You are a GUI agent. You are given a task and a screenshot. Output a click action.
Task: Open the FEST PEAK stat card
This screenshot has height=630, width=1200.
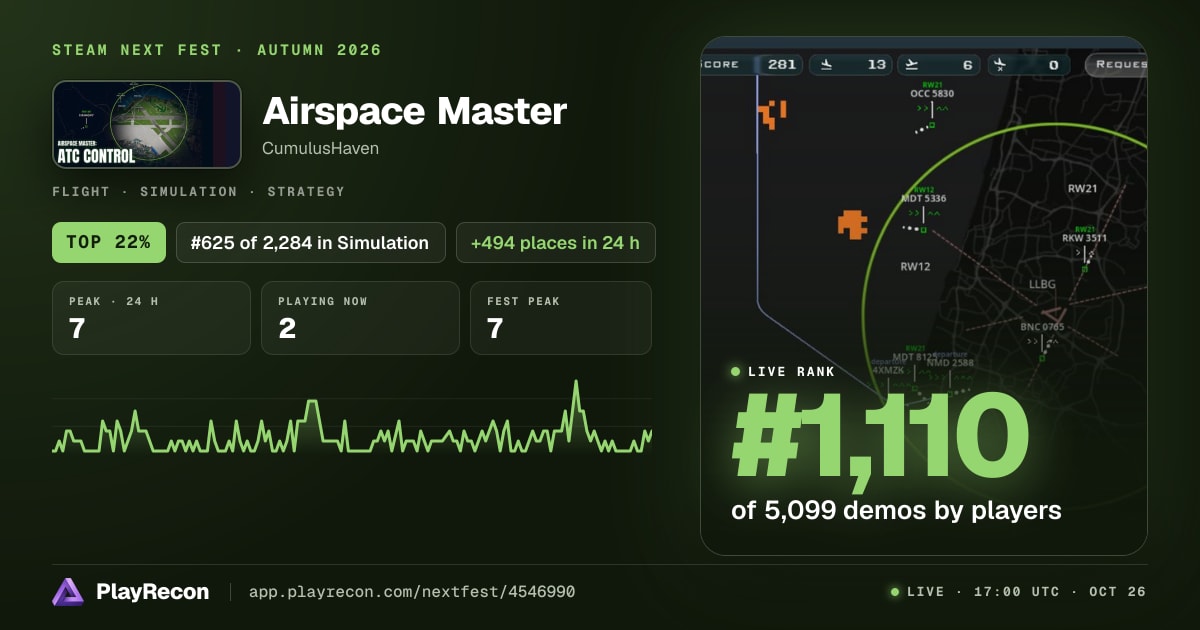(x=561, y=318)
